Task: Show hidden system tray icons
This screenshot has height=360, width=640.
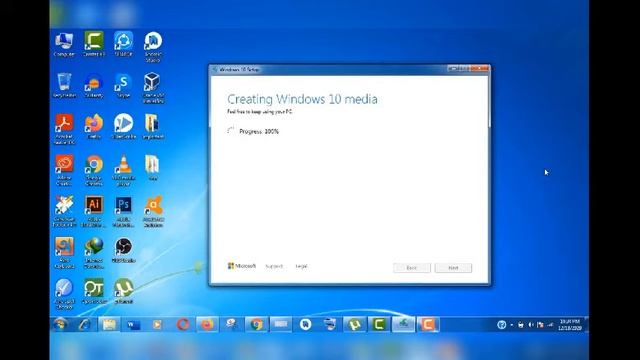Action: pyautogui.click(x=511, y=325)
